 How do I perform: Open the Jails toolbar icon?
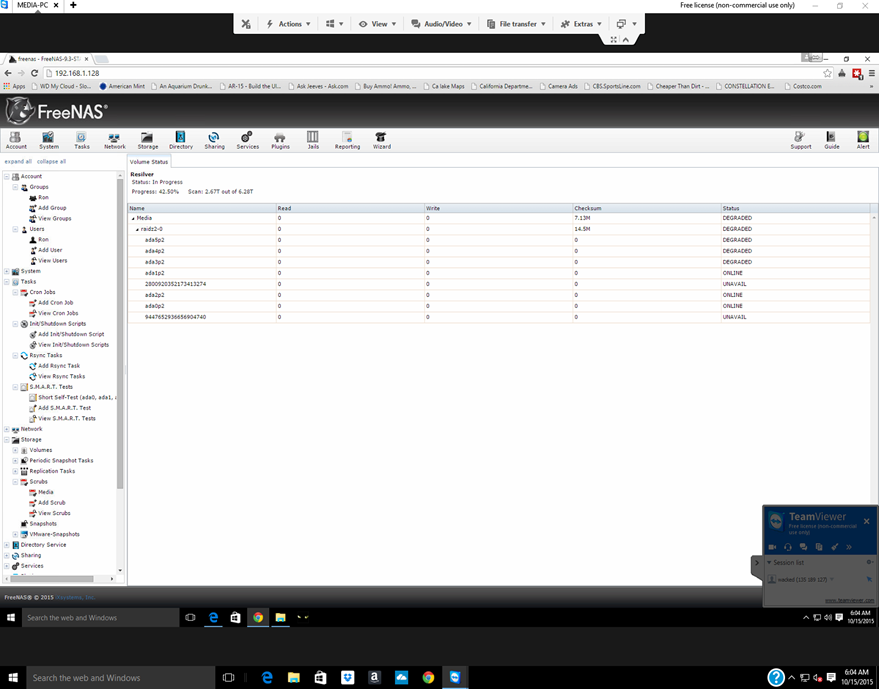(313, 140)
